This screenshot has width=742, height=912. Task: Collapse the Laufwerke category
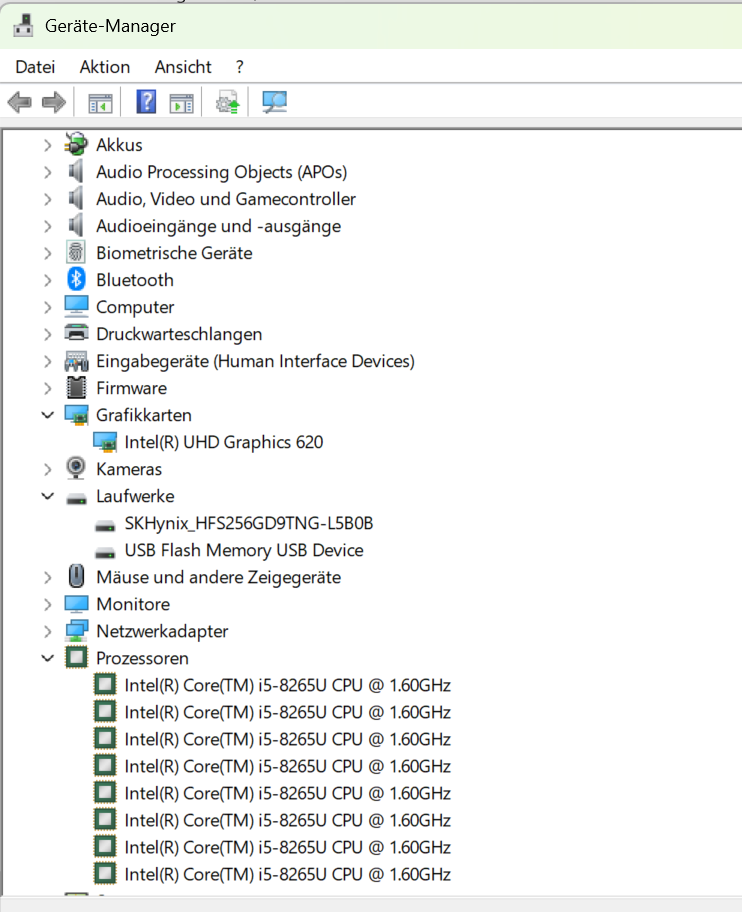[x=48, y=496]
